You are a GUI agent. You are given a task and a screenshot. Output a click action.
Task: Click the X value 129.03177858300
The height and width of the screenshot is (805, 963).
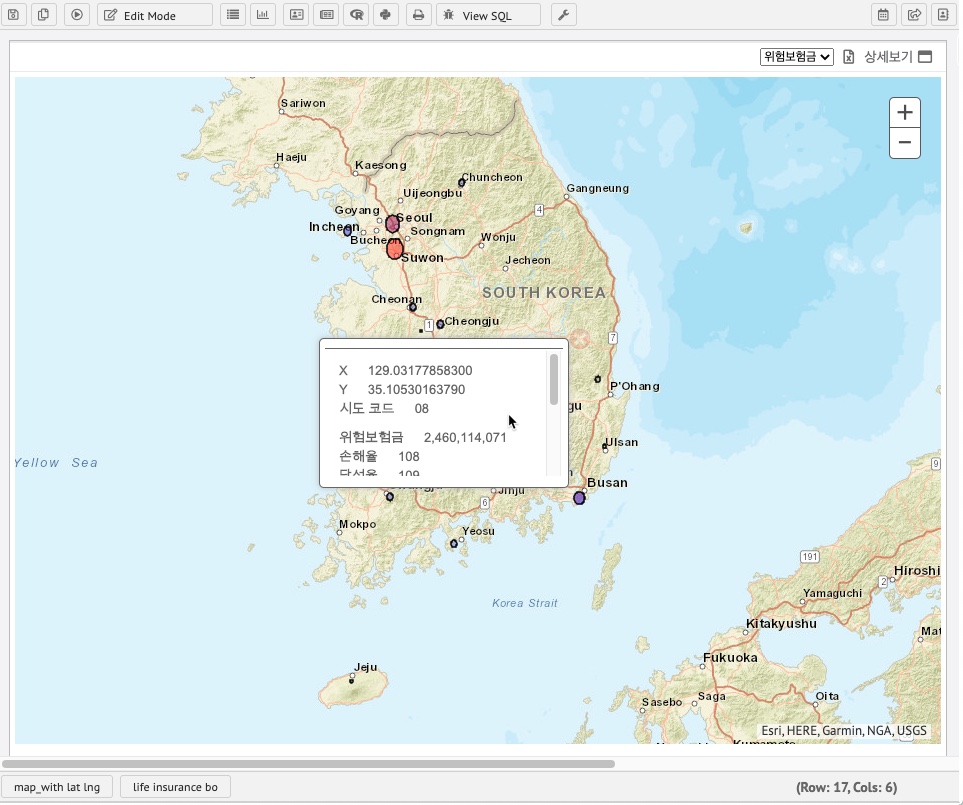click(420, 371)
